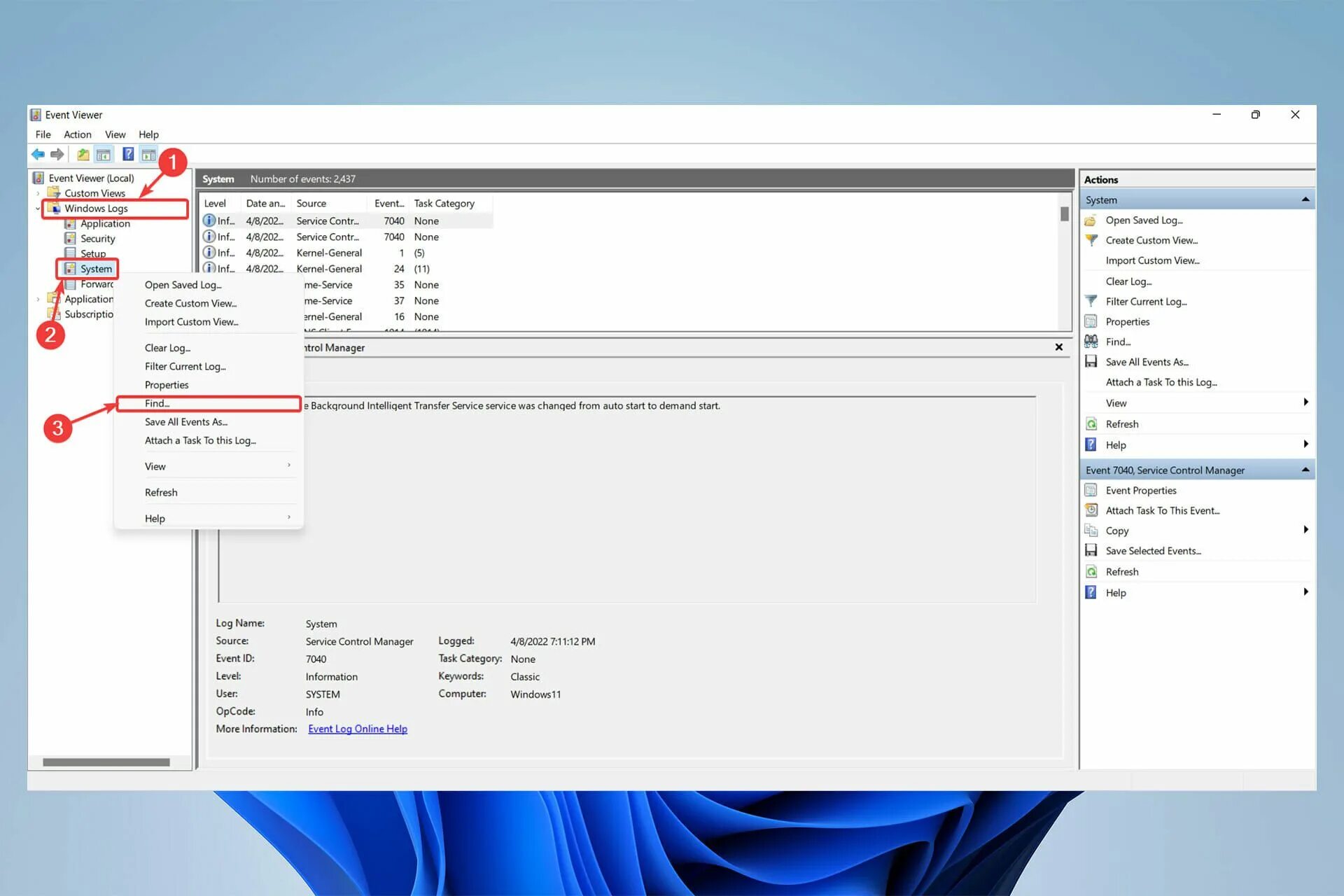Viewport: 1344px width, 896px height.
Task: Click the Filter Current Log funnel icon
Action: pos(1091,302)
